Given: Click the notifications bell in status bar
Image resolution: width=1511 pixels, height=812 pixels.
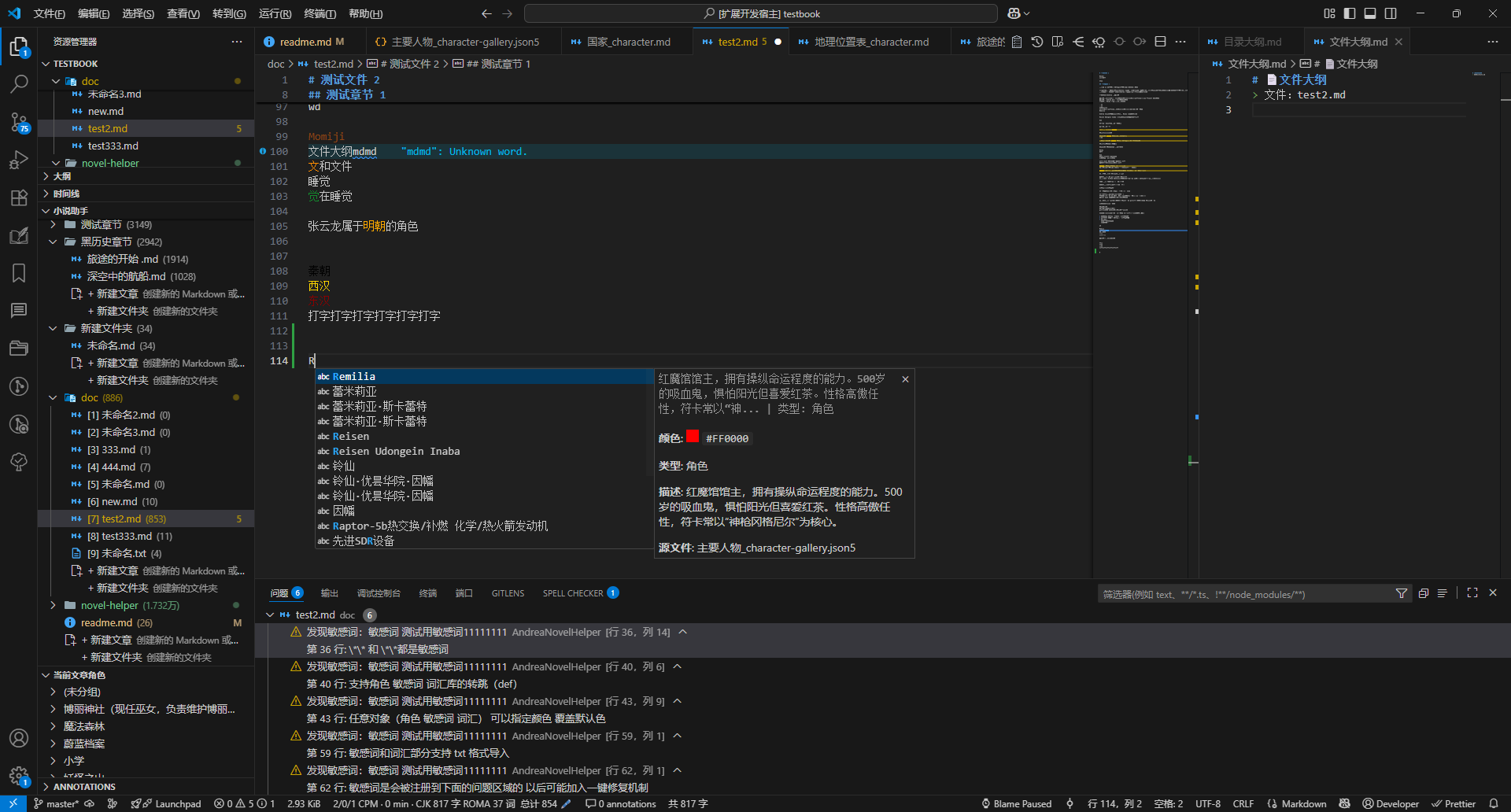Looking at the screenshot, I should pyautogui.click(x=1494, y=803).
